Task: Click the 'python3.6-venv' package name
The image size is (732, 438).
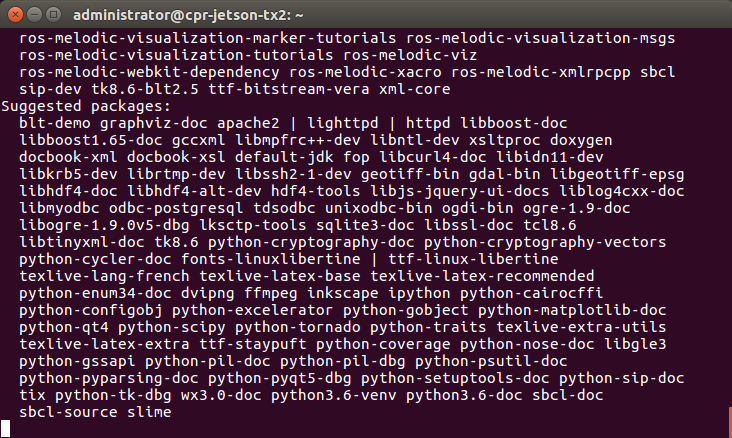Action: (x=327, y=394)
